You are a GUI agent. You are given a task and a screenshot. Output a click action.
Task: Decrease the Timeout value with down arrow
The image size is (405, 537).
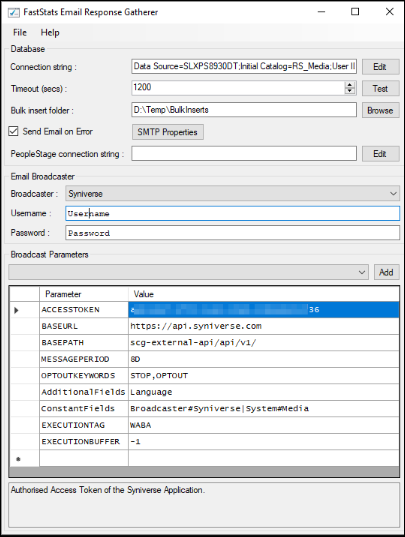pos(350,92)
